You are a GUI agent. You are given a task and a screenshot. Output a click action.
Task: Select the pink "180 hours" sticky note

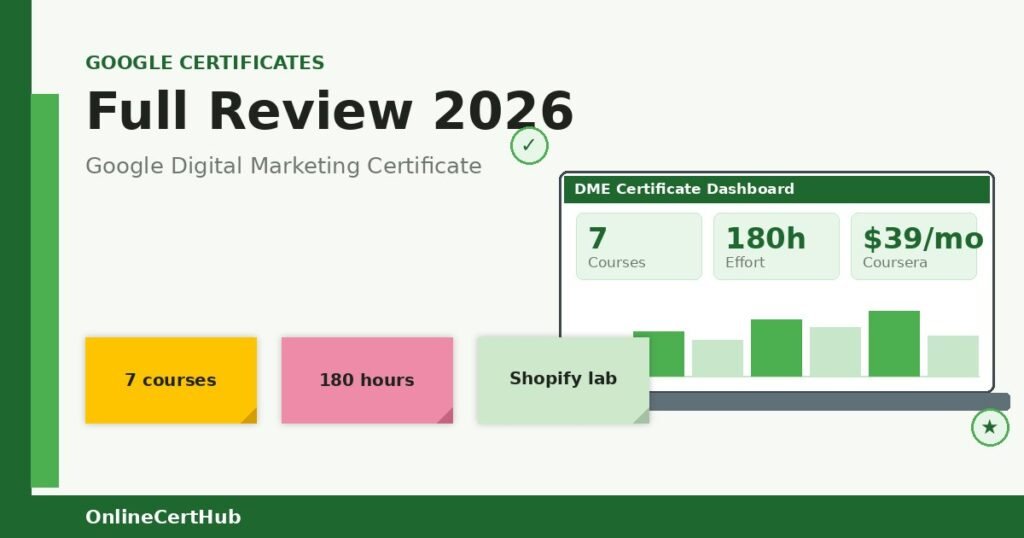[367, 380]
